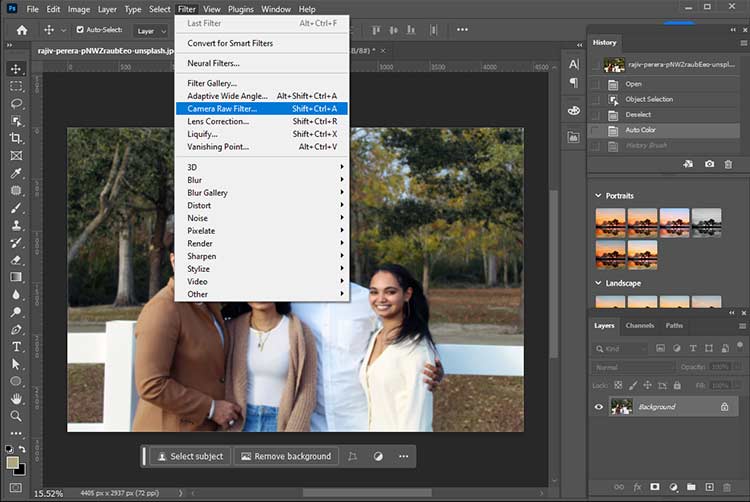Switch to the Paths tab

click(x=674, y=326)
